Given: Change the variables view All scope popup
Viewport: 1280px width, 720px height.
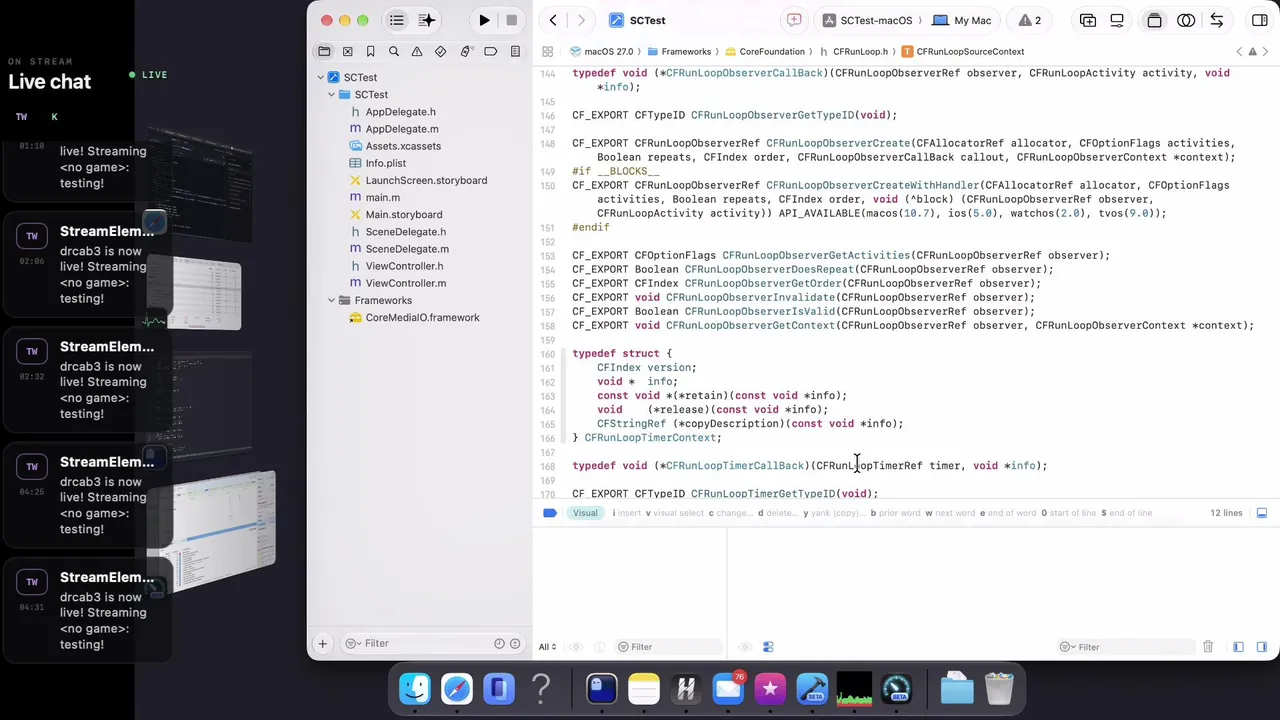Looking at the screenshot, I should point(547,647).
